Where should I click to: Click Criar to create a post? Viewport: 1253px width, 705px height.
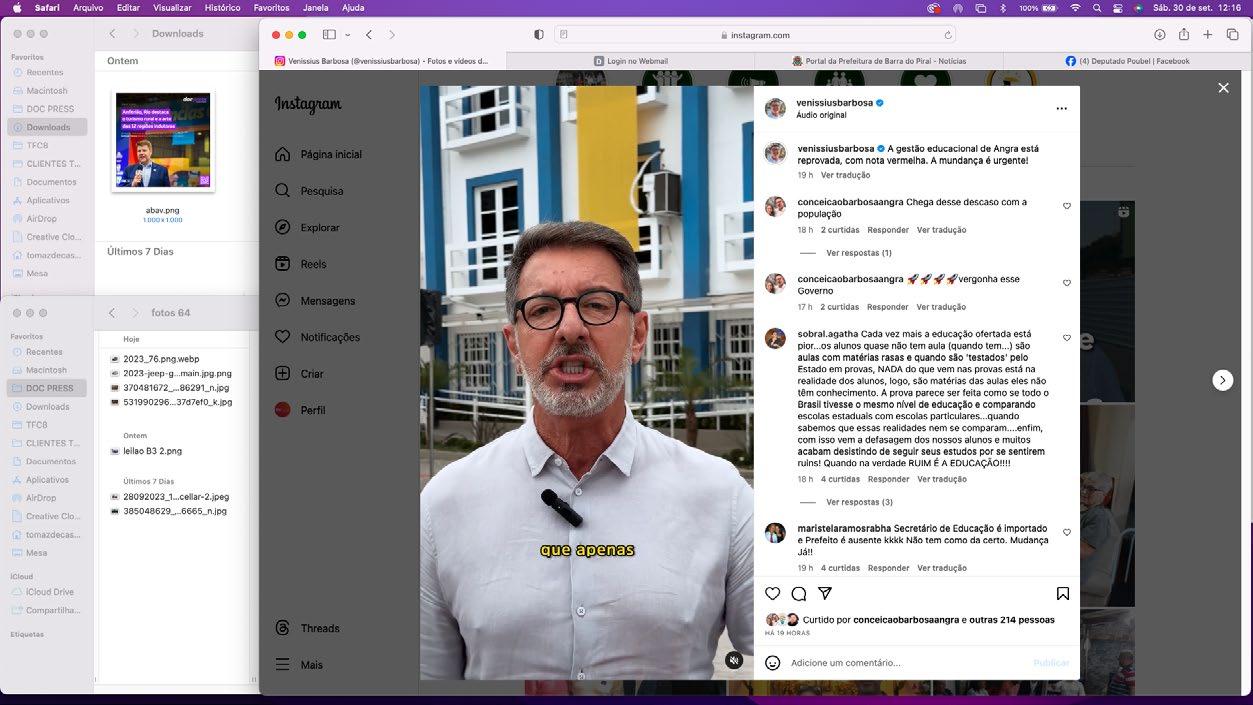[x=299, y=374]
